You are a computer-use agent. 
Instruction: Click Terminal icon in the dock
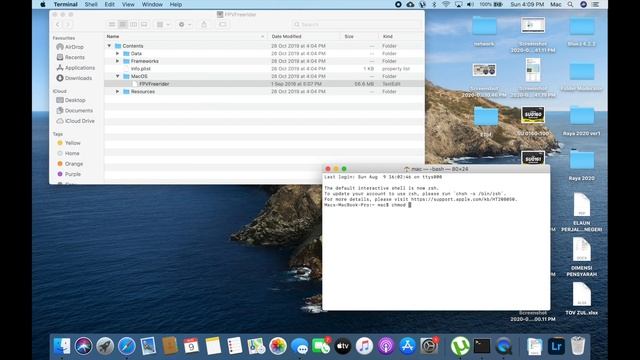click(x=482, y=346)
